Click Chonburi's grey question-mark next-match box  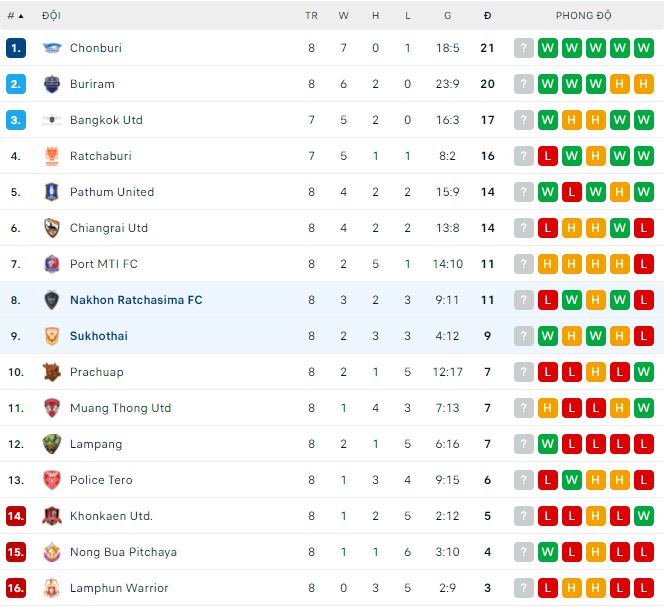(523, 48)
